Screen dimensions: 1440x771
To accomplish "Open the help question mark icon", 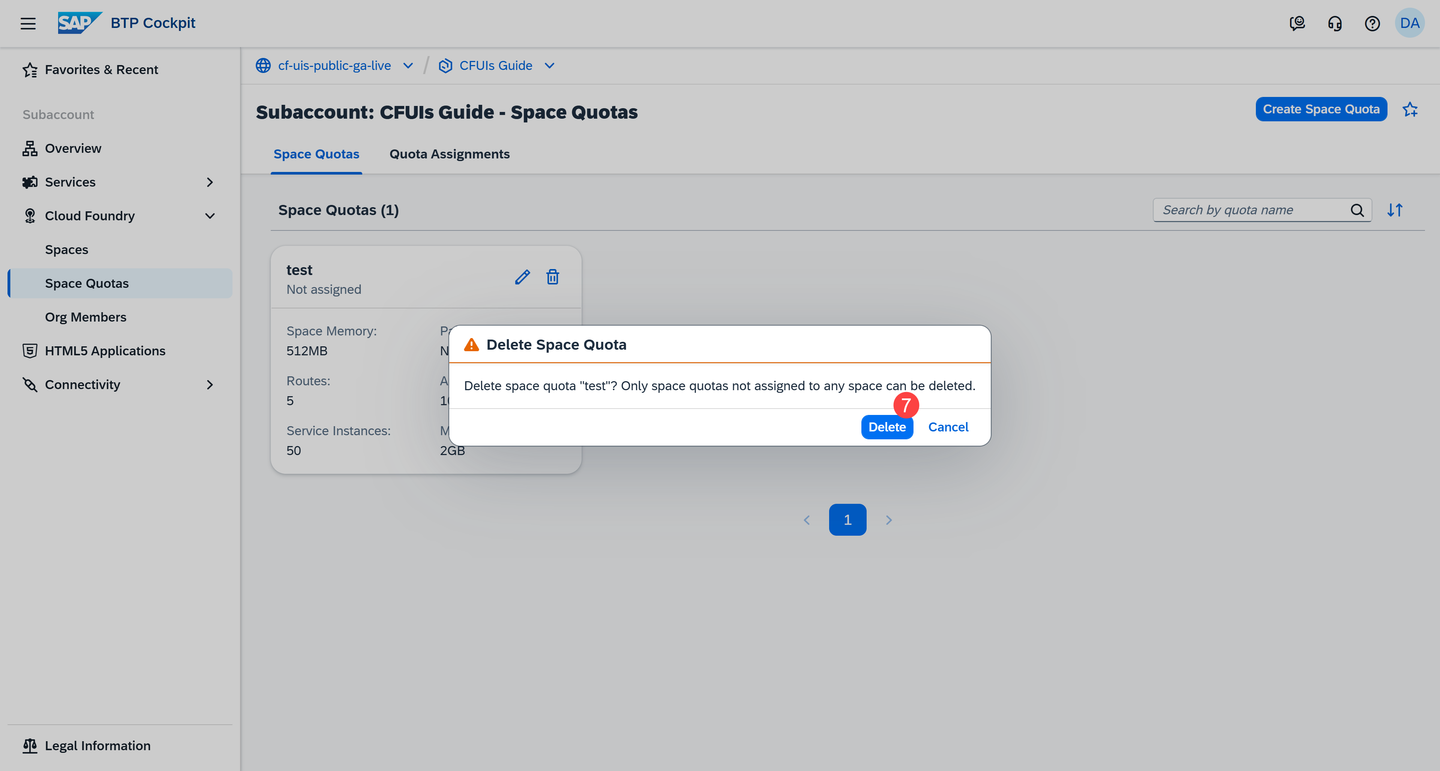I will (x=1372, y=23).
